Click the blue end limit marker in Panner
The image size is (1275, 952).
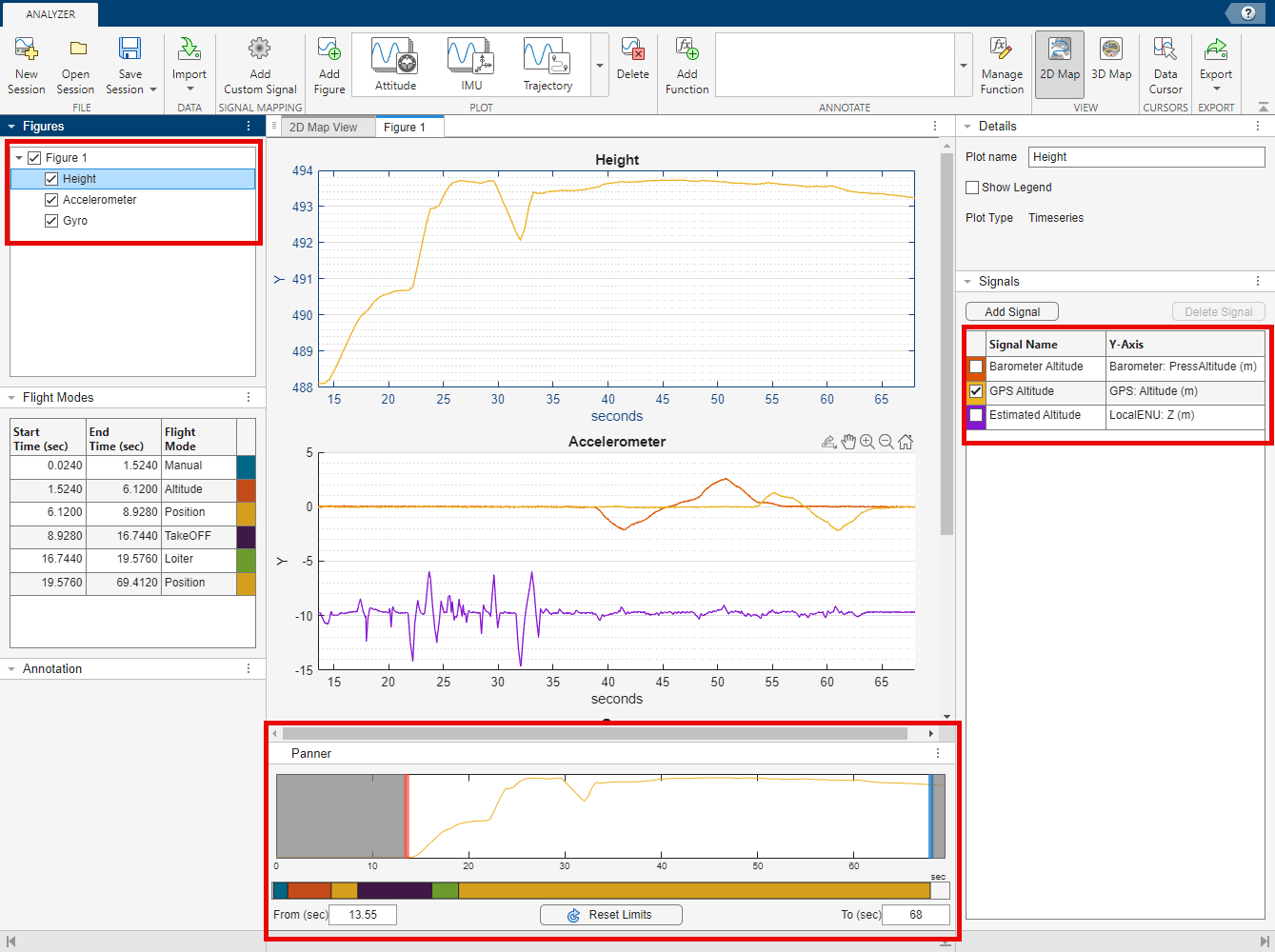[x=931, y=817]
